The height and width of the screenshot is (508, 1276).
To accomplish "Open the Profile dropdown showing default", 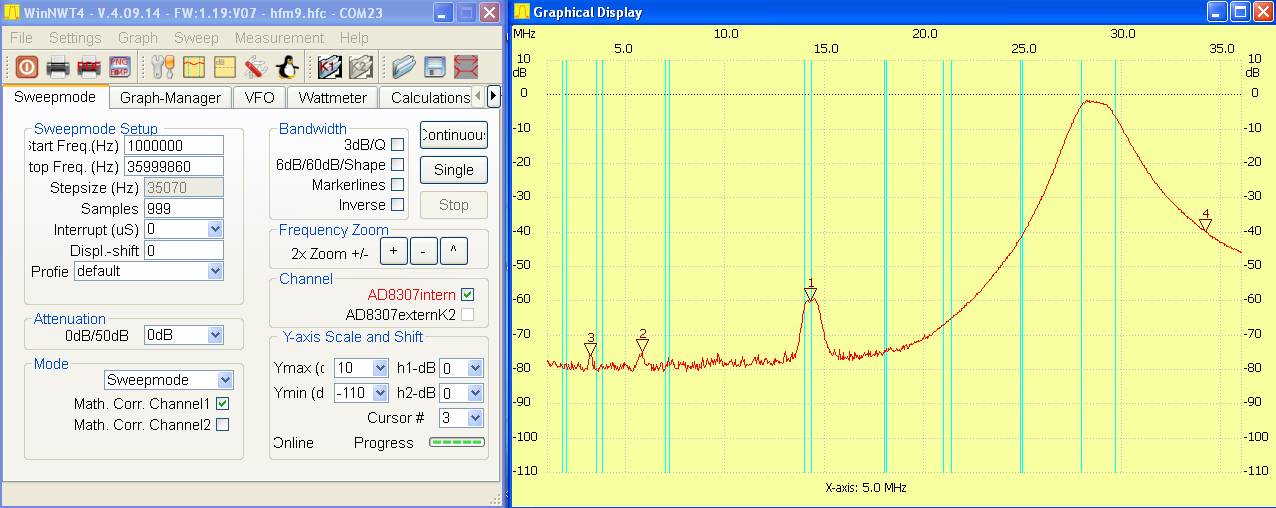I will pos(214,271).
